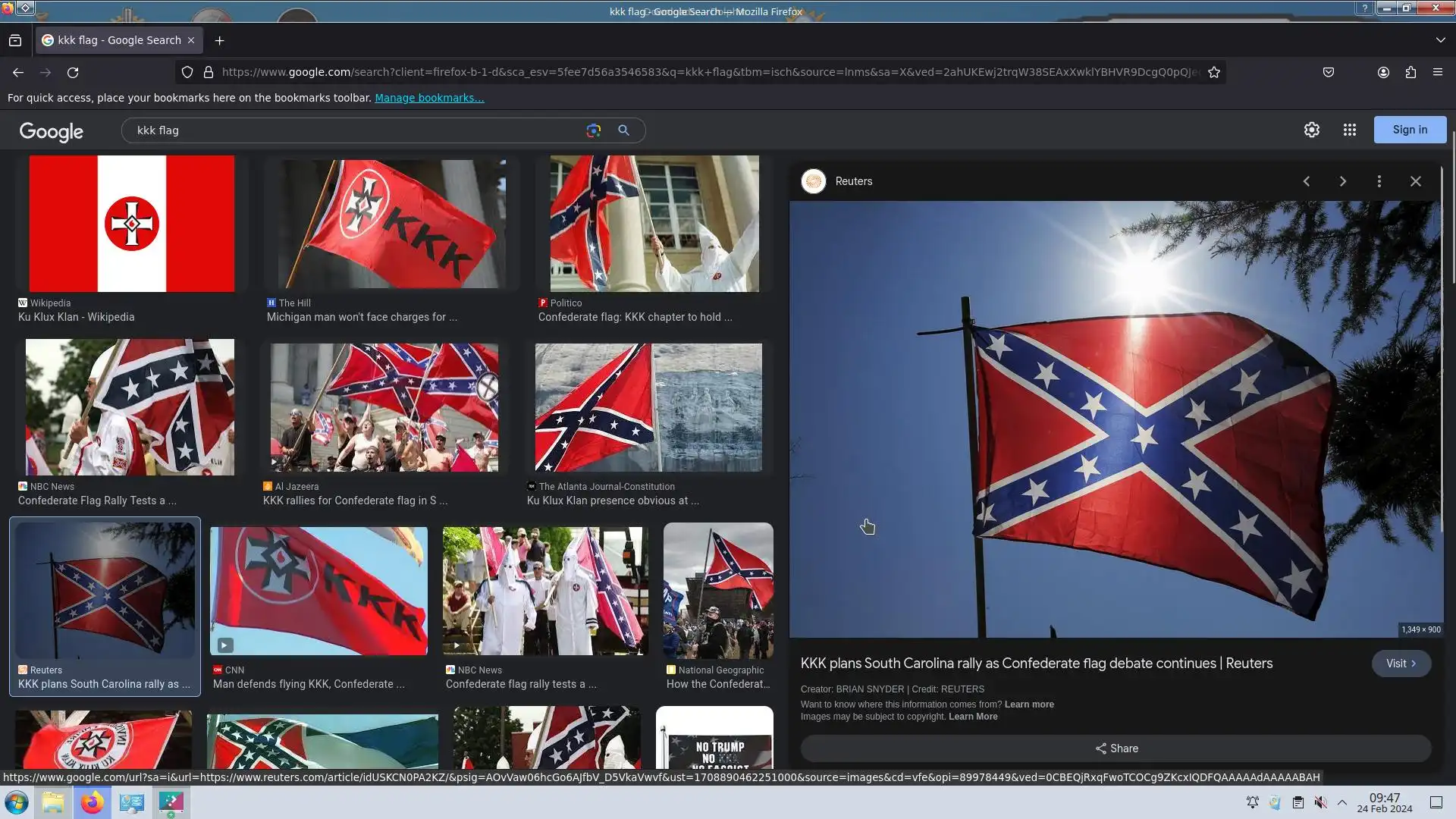This screenshot has height=819, width=1456.
Task: Select the Wikipedia Ku Klux Klan flag thumbnail
Action: pos(131,224)
